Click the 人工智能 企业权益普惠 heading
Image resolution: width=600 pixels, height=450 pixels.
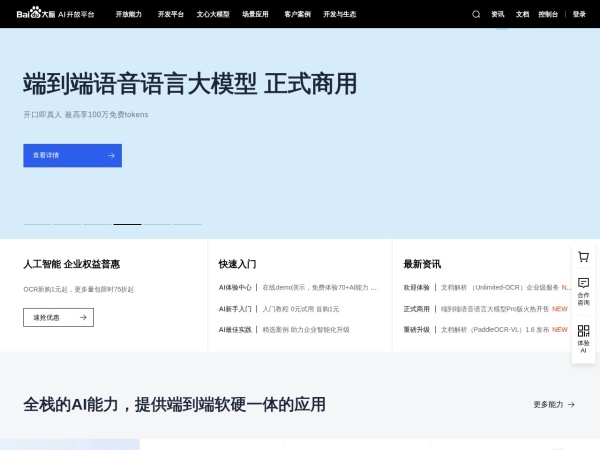[72, 264]
